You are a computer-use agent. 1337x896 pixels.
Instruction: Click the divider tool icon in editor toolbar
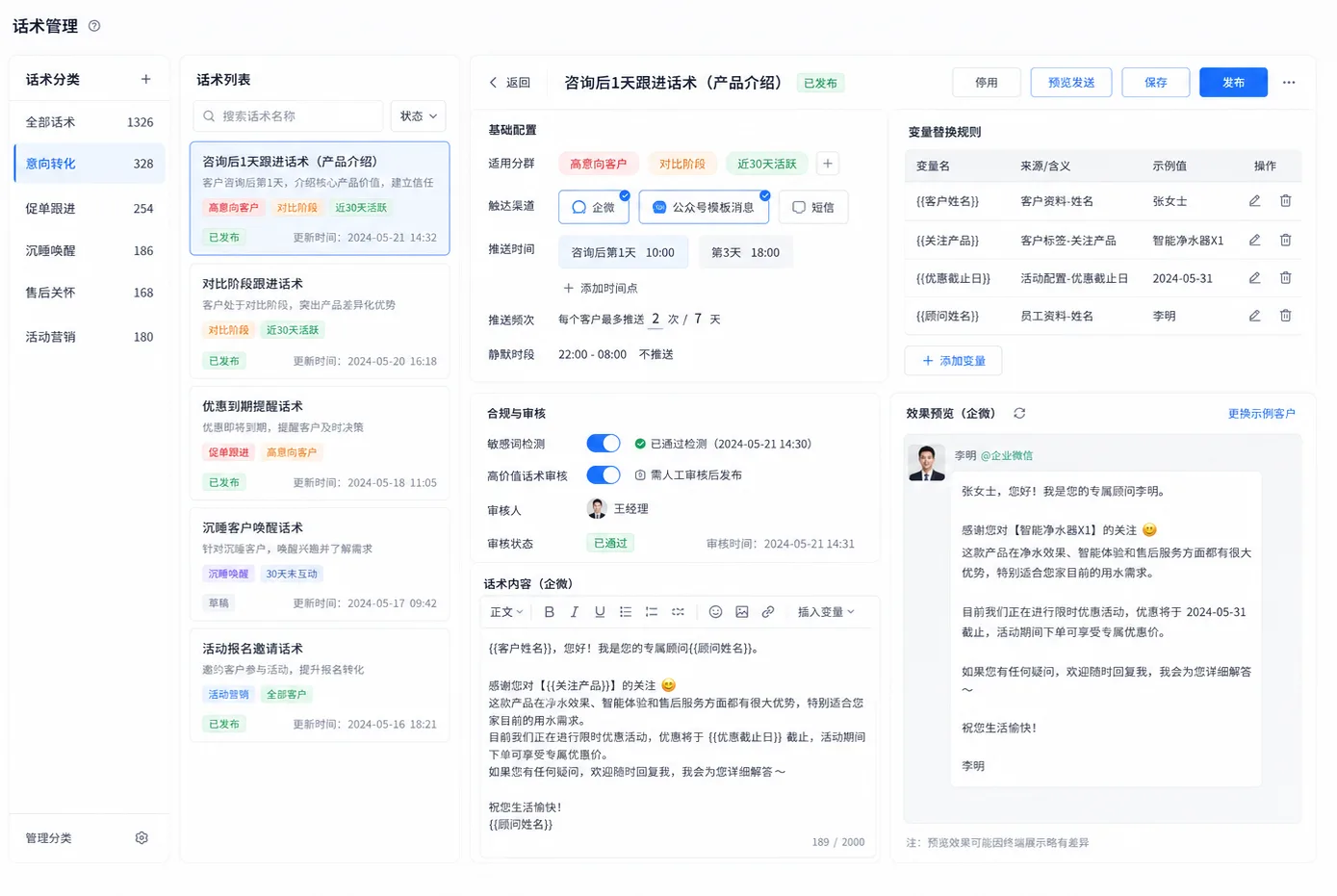click(x=678, y=612)
